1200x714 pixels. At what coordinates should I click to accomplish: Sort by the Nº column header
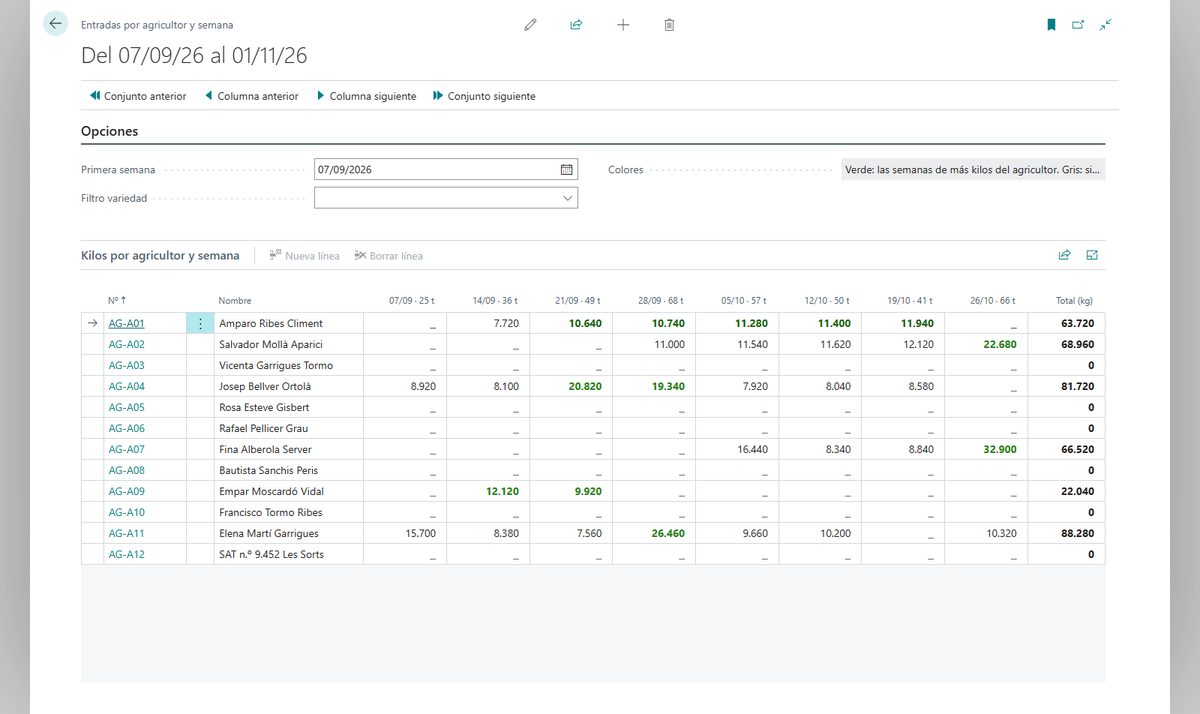(x=117, y=300)
